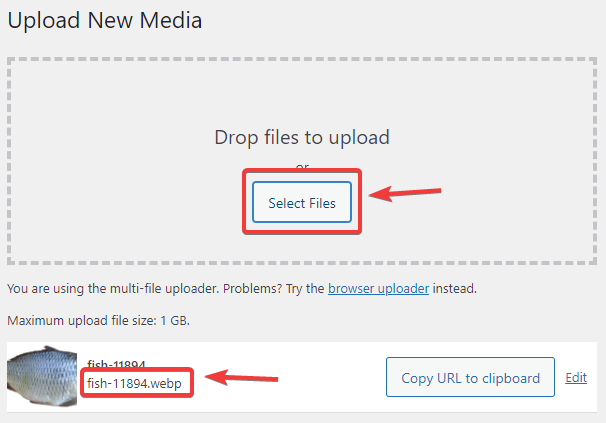This screenshot has width=606, height=423.
Task: Click the Upload New Media heading
Action: tap(105, 20)
